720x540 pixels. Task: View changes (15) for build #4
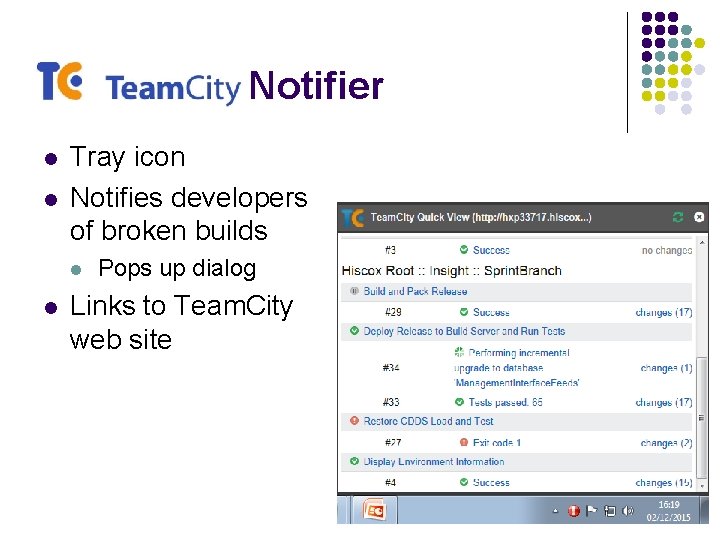pyautogui.click(x=664, y=483)
